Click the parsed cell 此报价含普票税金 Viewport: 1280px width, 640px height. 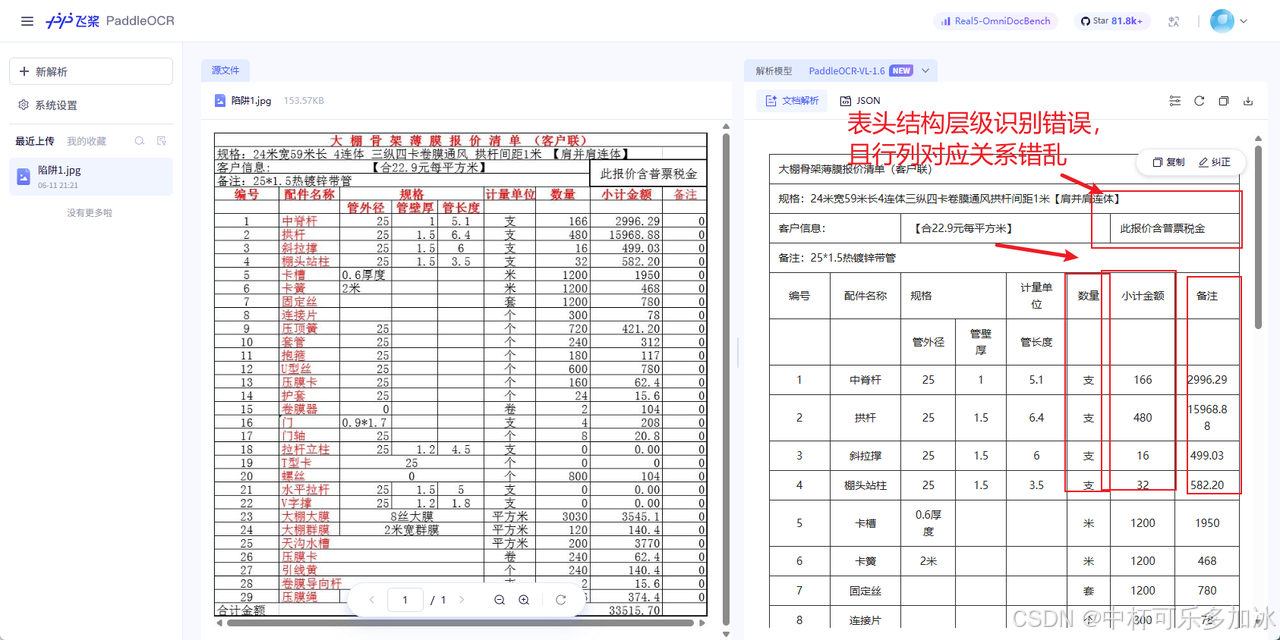pyautogui.click(x=1162, y=229)
